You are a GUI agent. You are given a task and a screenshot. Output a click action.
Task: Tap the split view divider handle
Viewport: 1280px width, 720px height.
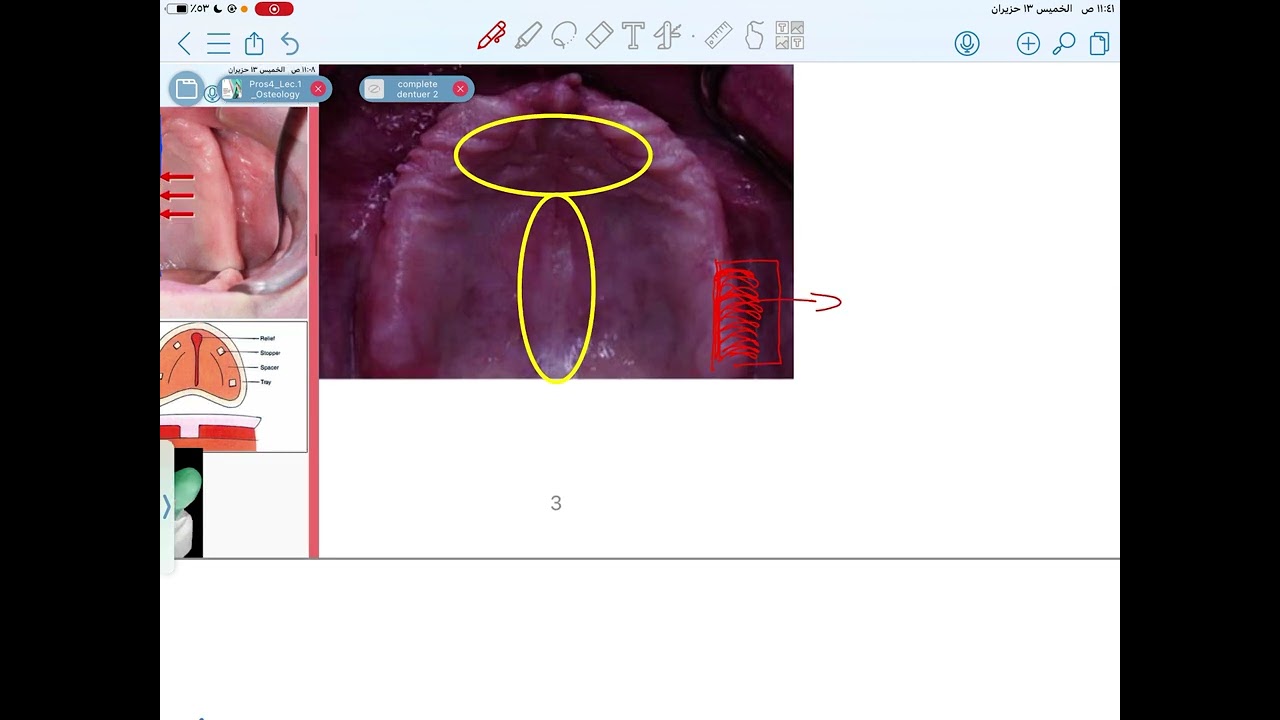(x=314, y=245)
